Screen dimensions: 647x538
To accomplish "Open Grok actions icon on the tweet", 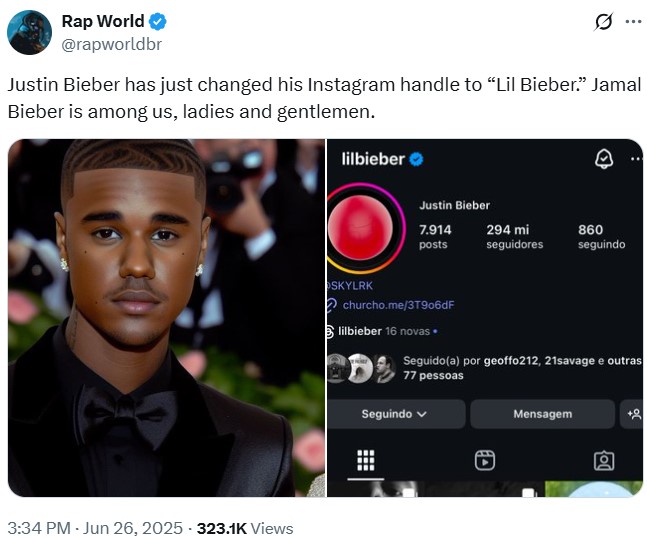I will pyautogui.click(x=603, y=22).
